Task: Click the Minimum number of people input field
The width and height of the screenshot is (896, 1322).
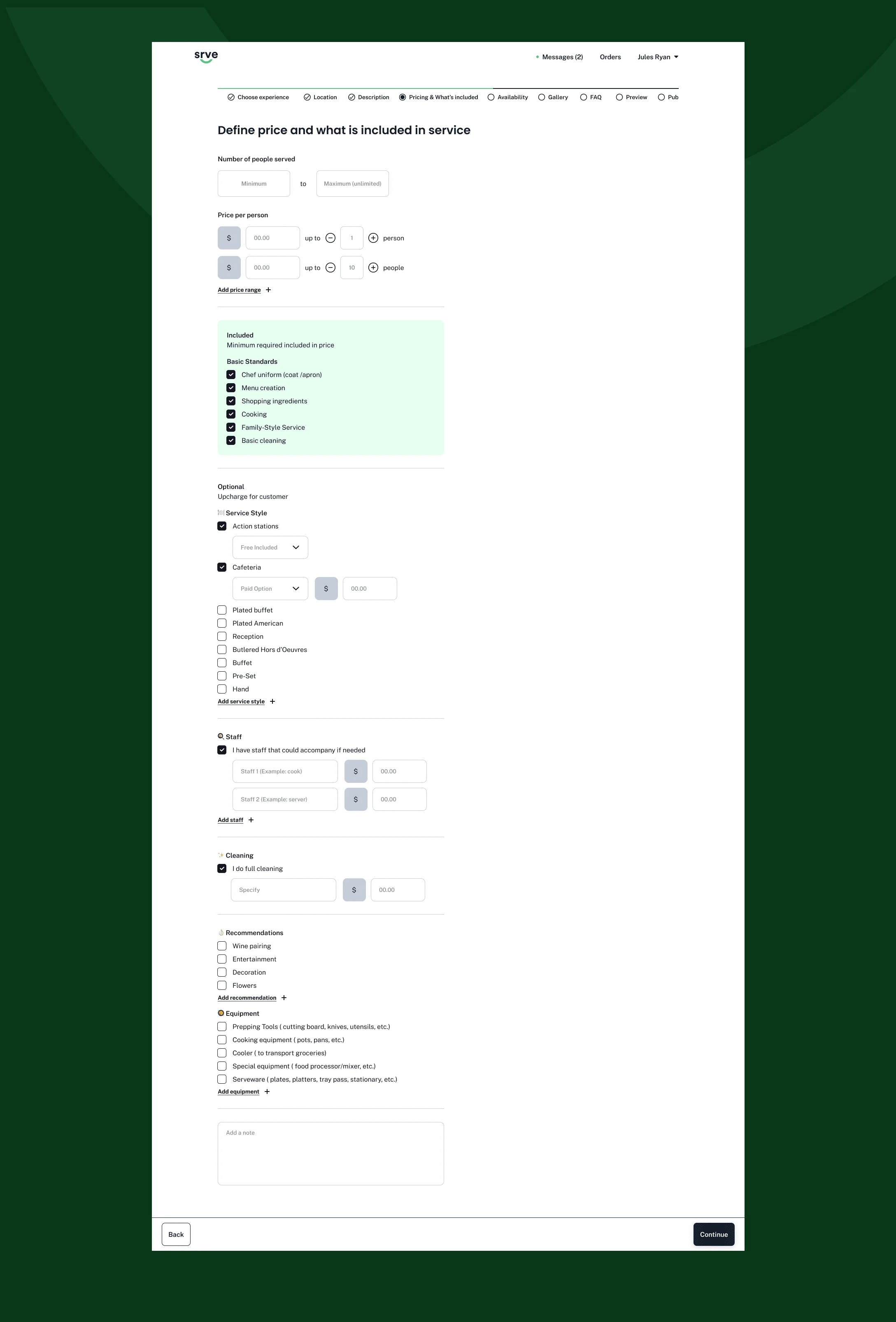Action: (254, 184)
